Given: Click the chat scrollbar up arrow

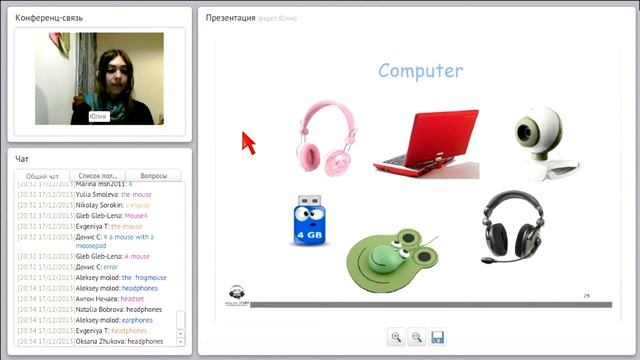Looking at the screenshot, I should click(180, 334).
